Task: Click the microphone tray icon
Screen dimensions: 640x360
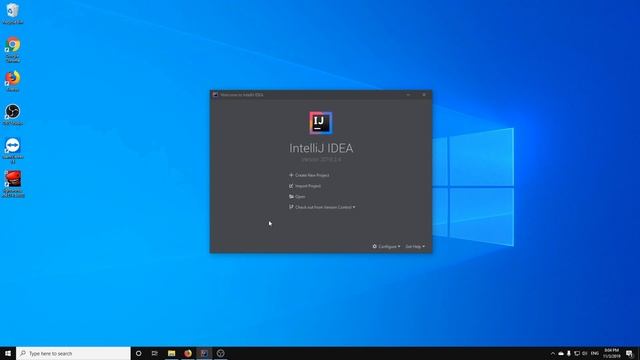Action: [x=569, y=353]
